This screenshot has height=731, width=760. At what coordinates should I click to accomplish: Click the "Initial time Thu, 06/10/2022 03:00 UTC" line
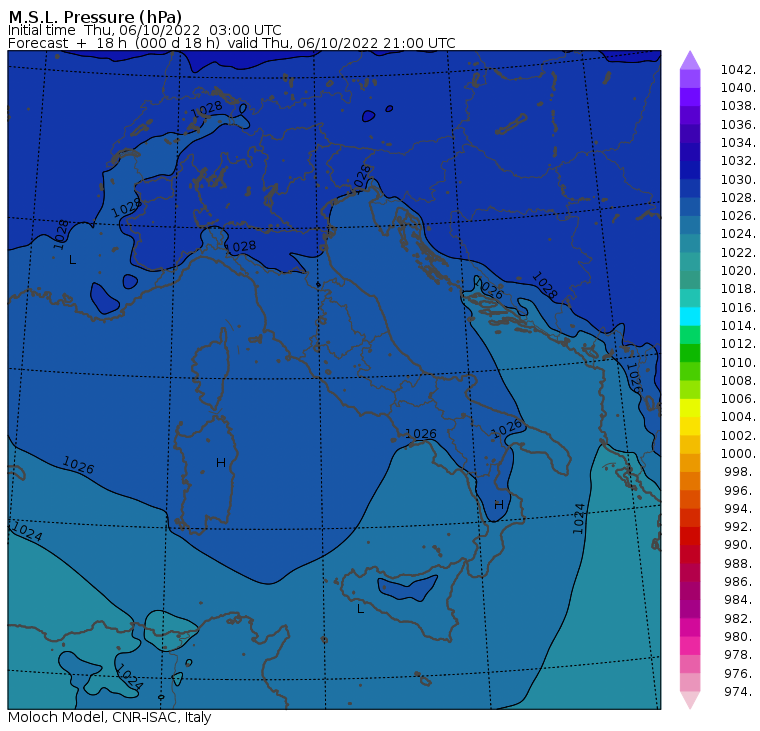pos(144,30)
